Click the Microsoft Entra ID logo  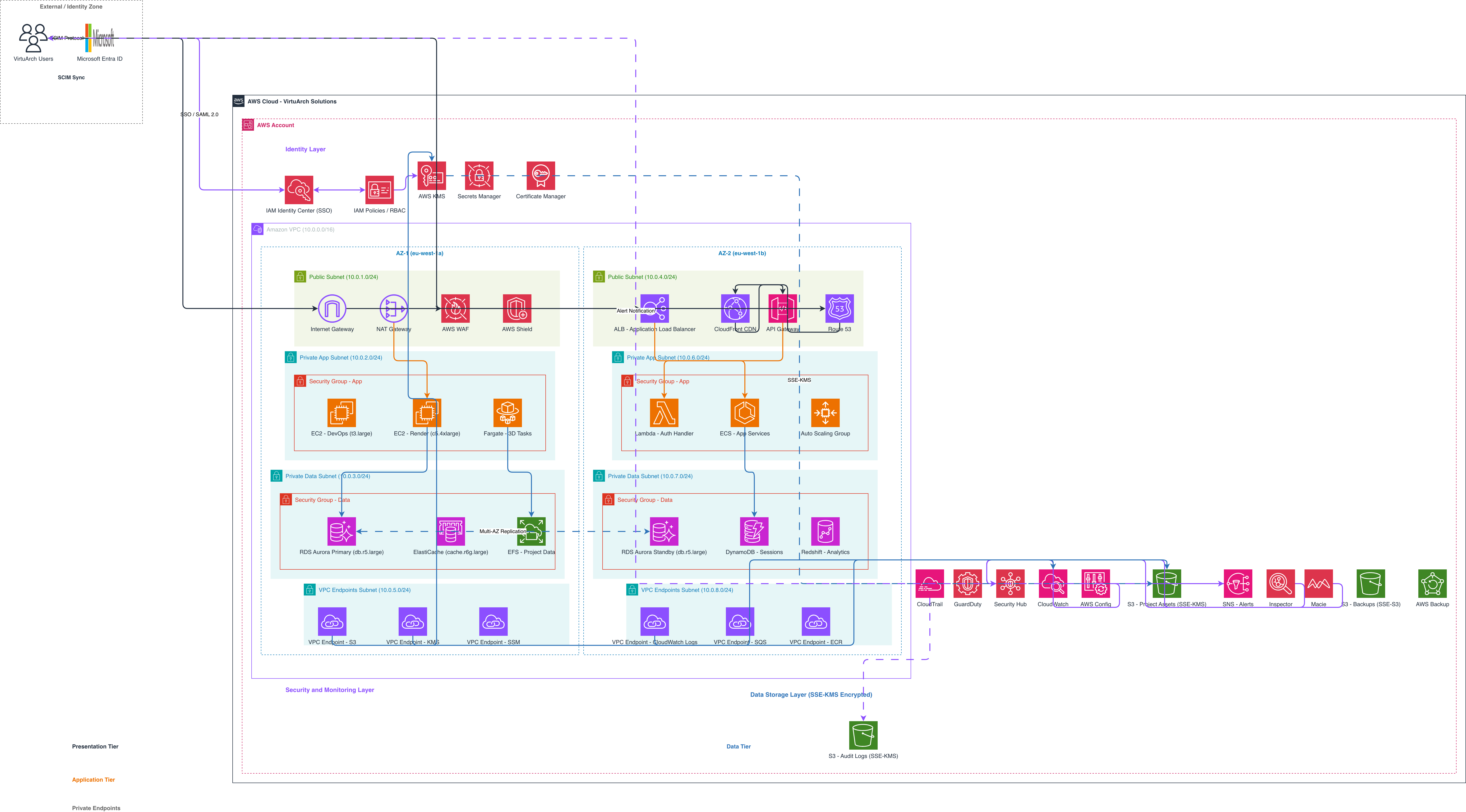pyautogui.click(x=100, y=38)
